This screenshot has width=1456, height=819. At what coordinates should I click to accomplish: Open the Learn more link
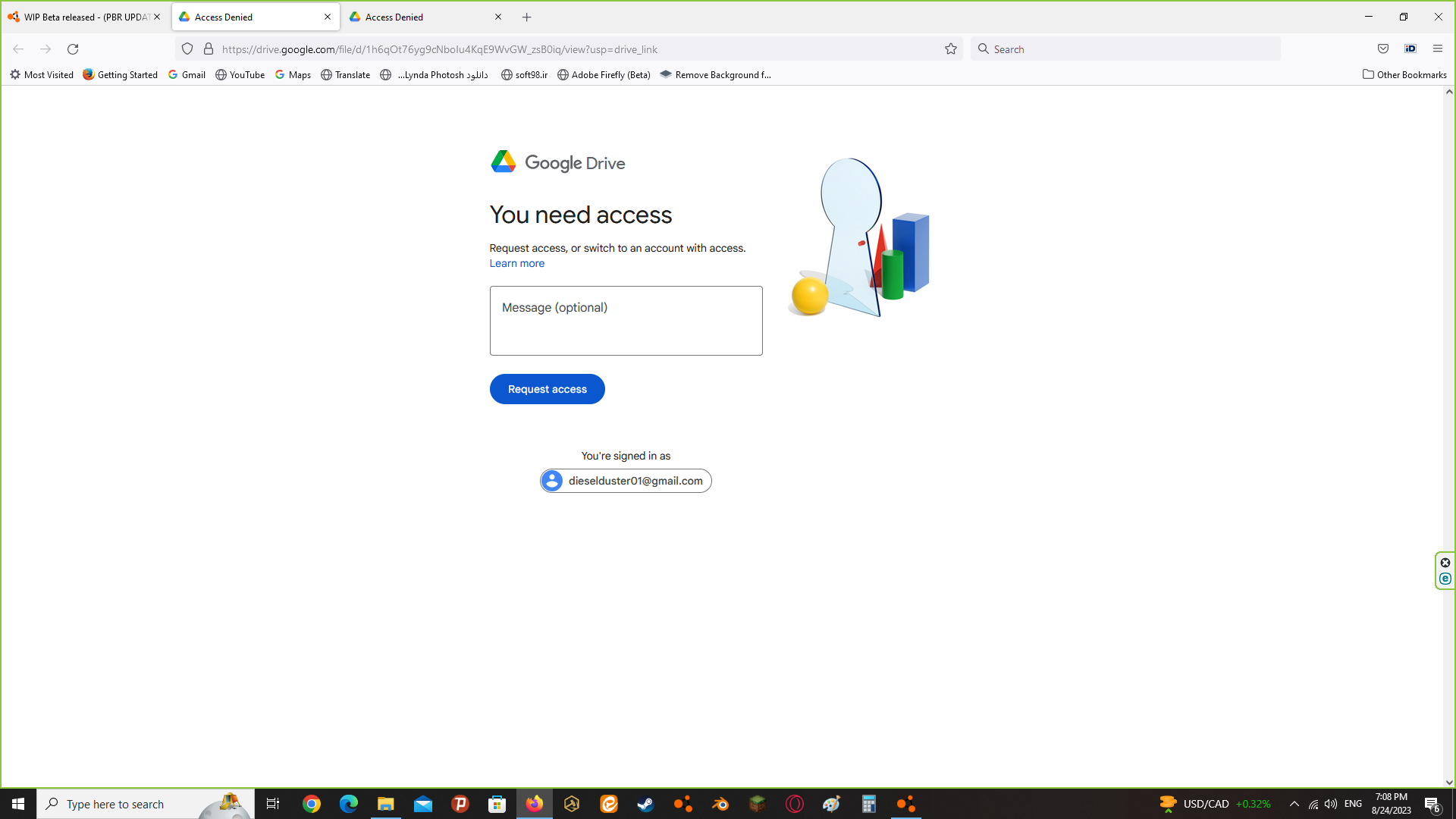click(516, 263)
